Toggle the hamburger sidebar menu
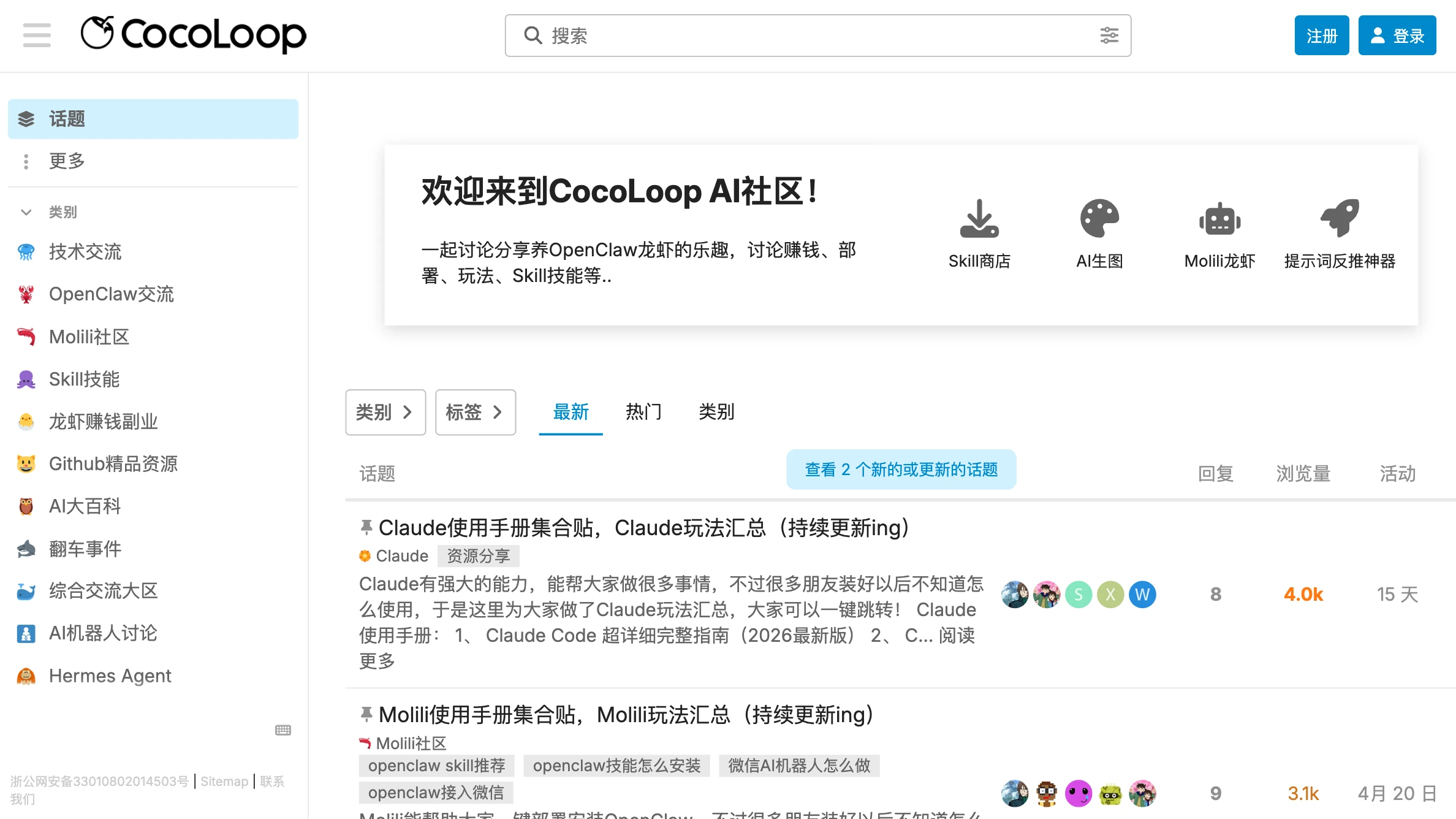The image size is (1456, 819). pos(37,35)
